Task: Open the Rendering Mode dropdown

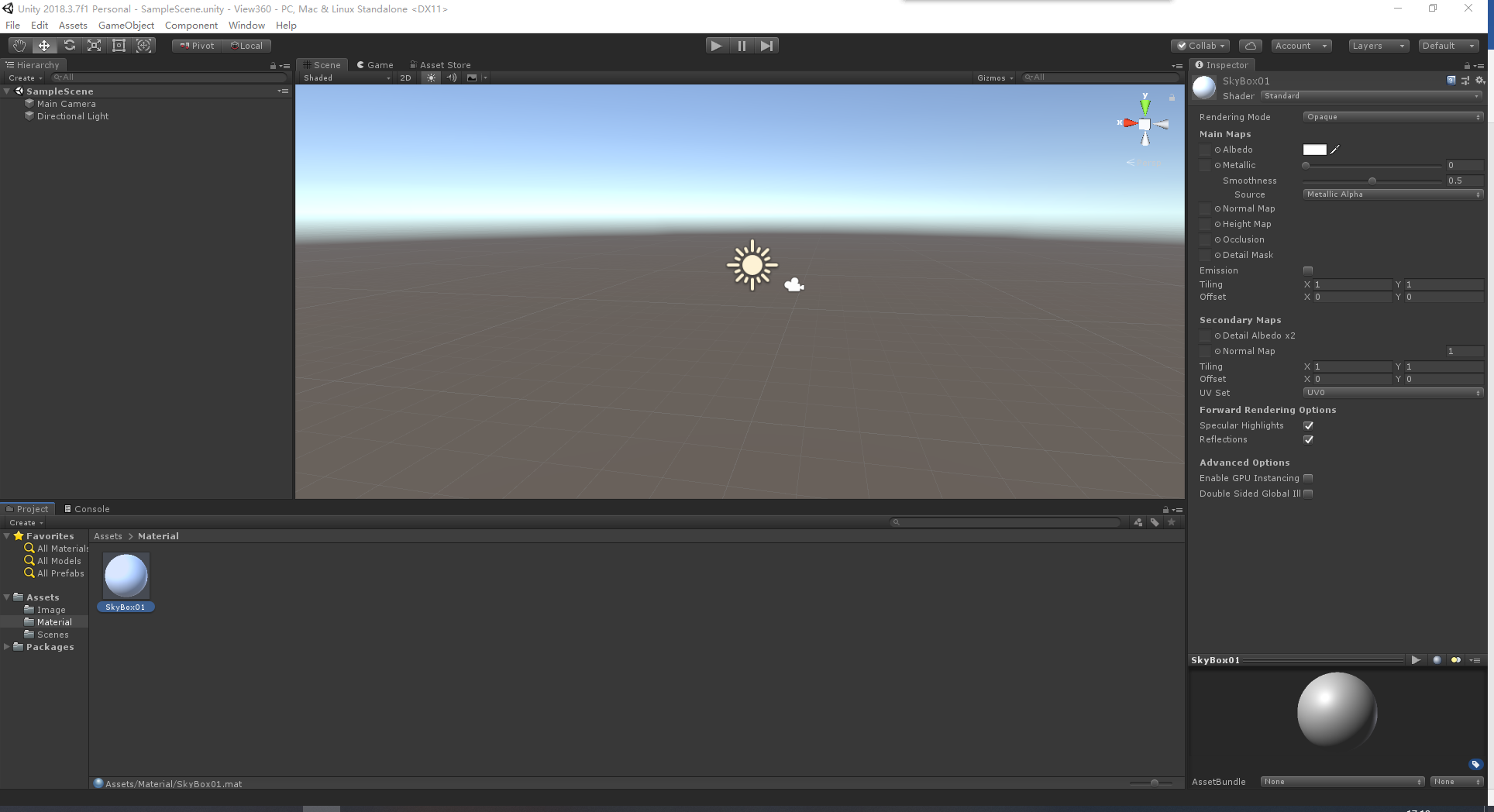Action: click(x=1392, y=116)
